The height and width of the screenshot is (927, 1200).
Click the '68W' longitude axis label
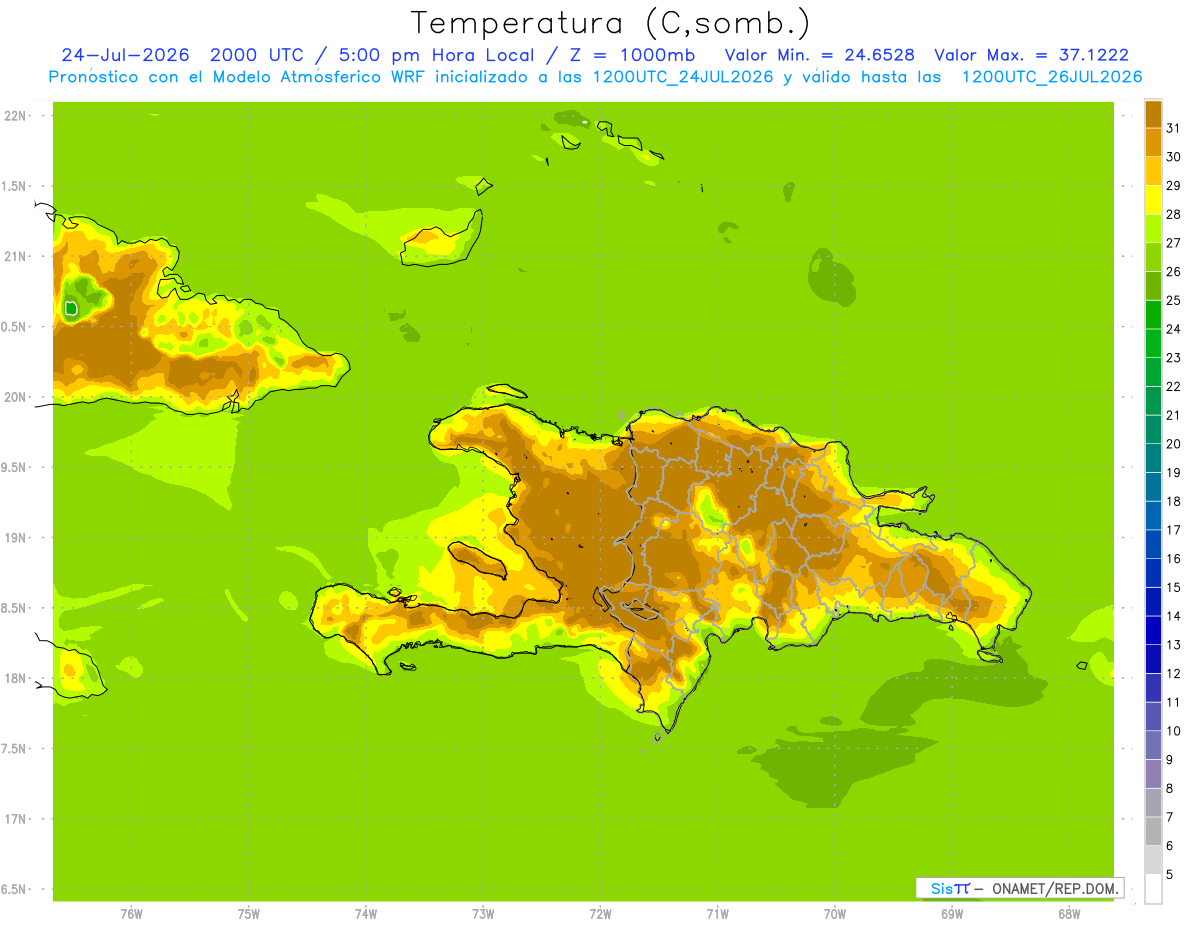(x=1069, y=914)
